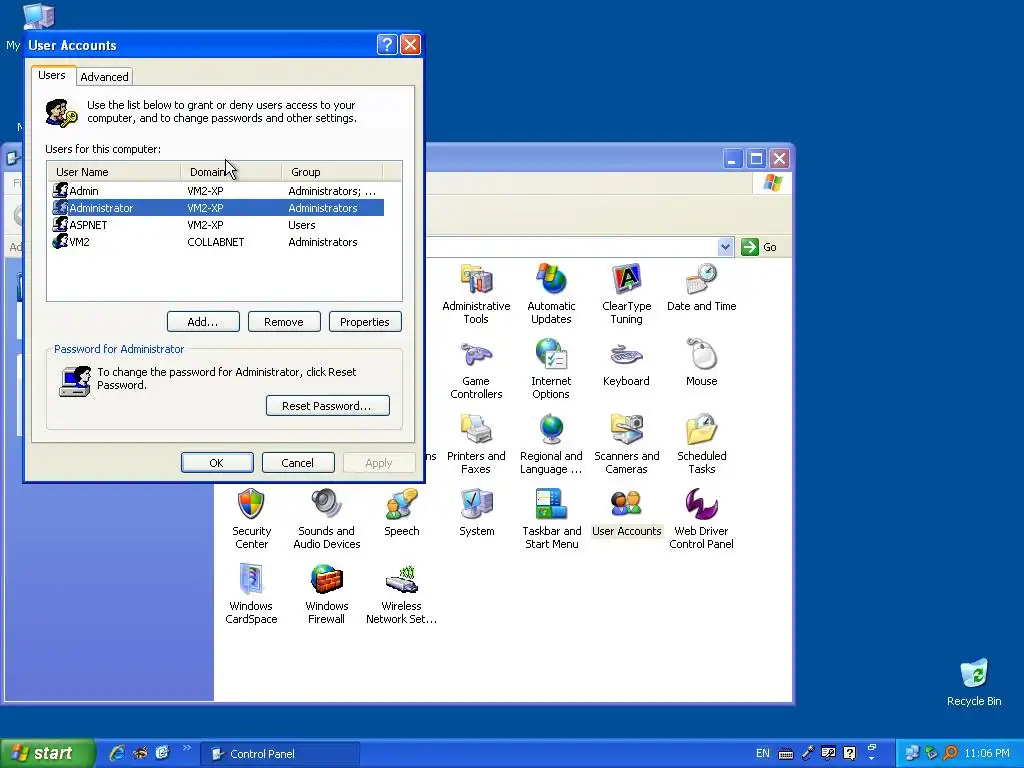Click the Add... button
This screenshot has height=768, width=1024.
(203, 322)
